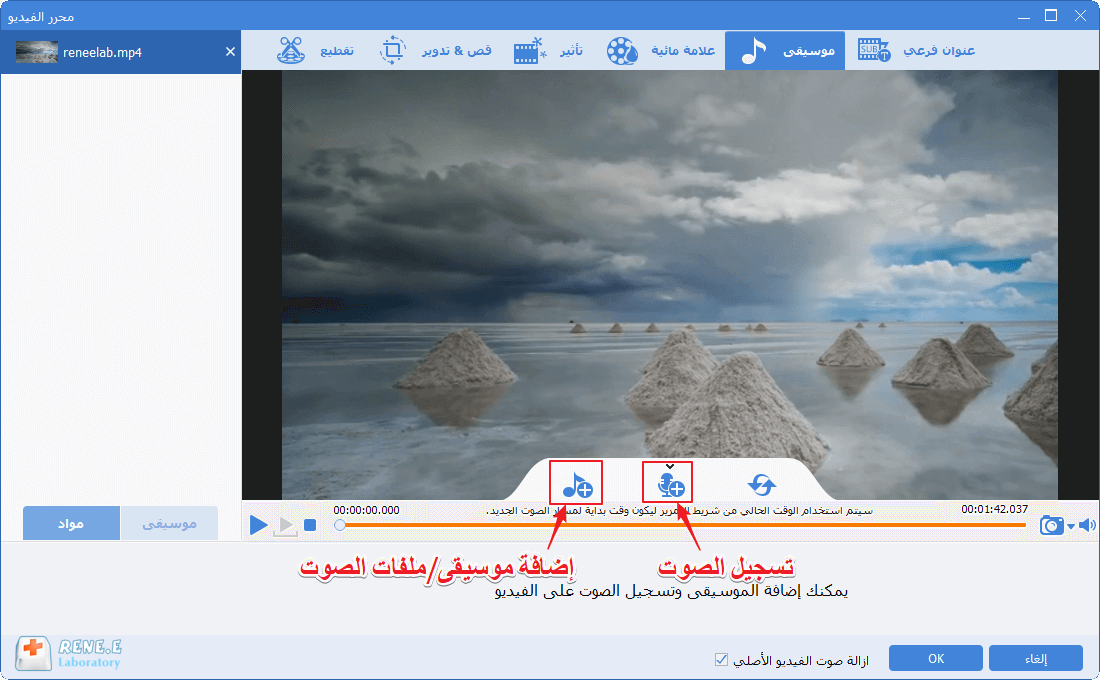
Task: Open the snapshot dropdown arrow
Action: click(x=1071, y=526)
